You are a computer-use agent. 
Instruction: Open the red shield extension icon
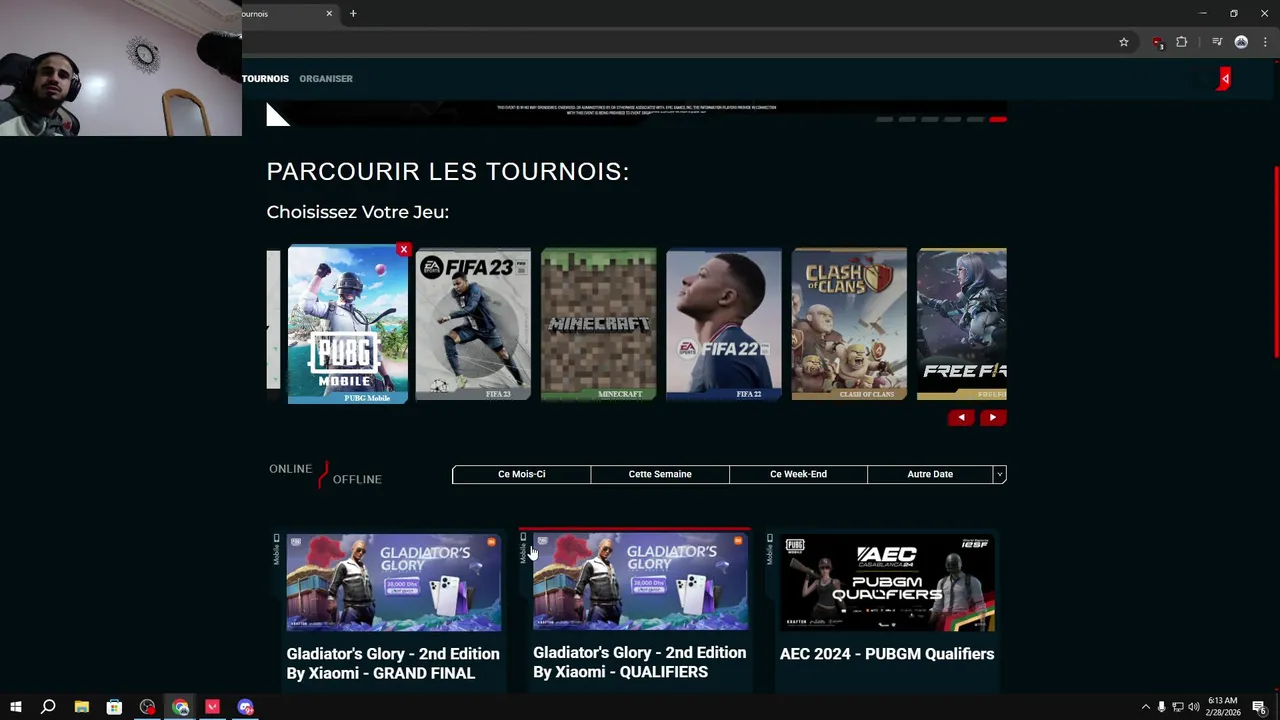[x=1157, y=42]
